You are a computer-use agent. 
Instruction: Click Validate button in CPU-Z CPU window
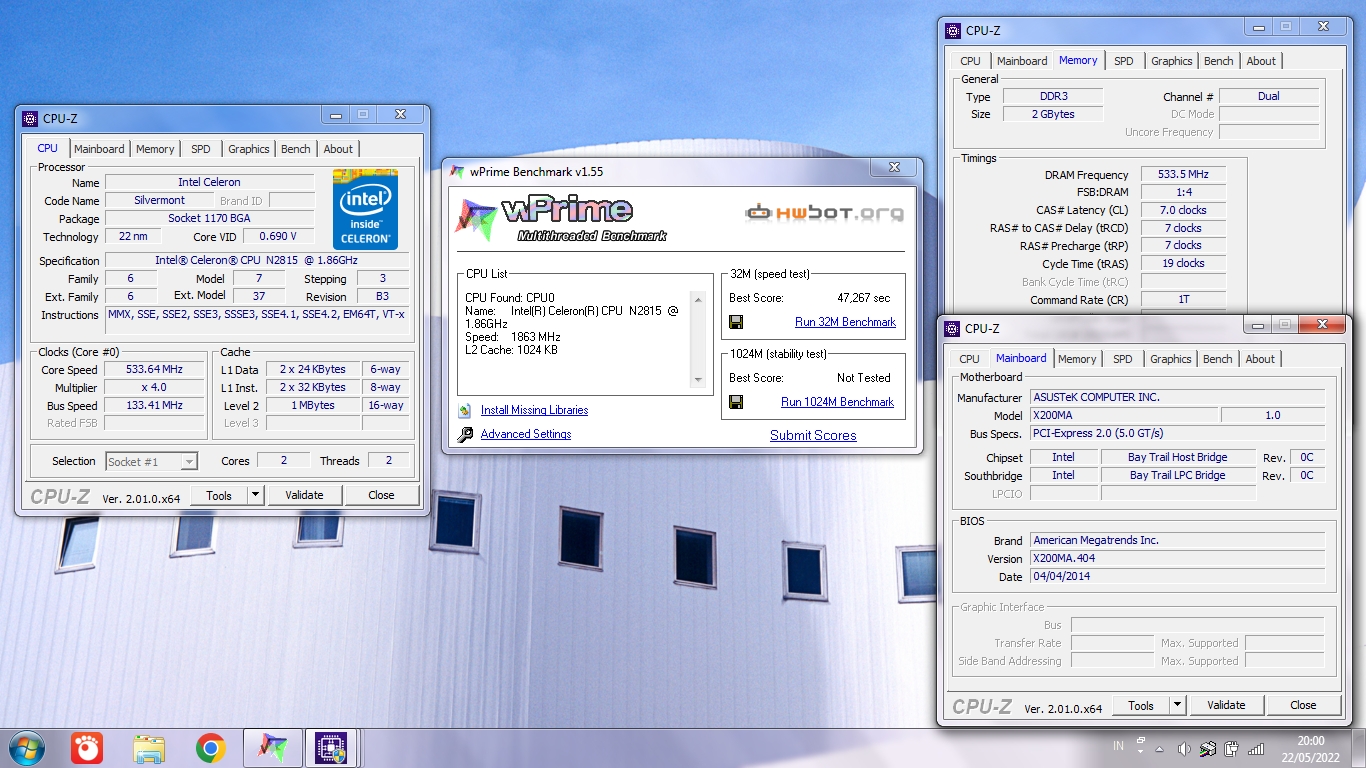pyautogui.click(x=304, y=495)
